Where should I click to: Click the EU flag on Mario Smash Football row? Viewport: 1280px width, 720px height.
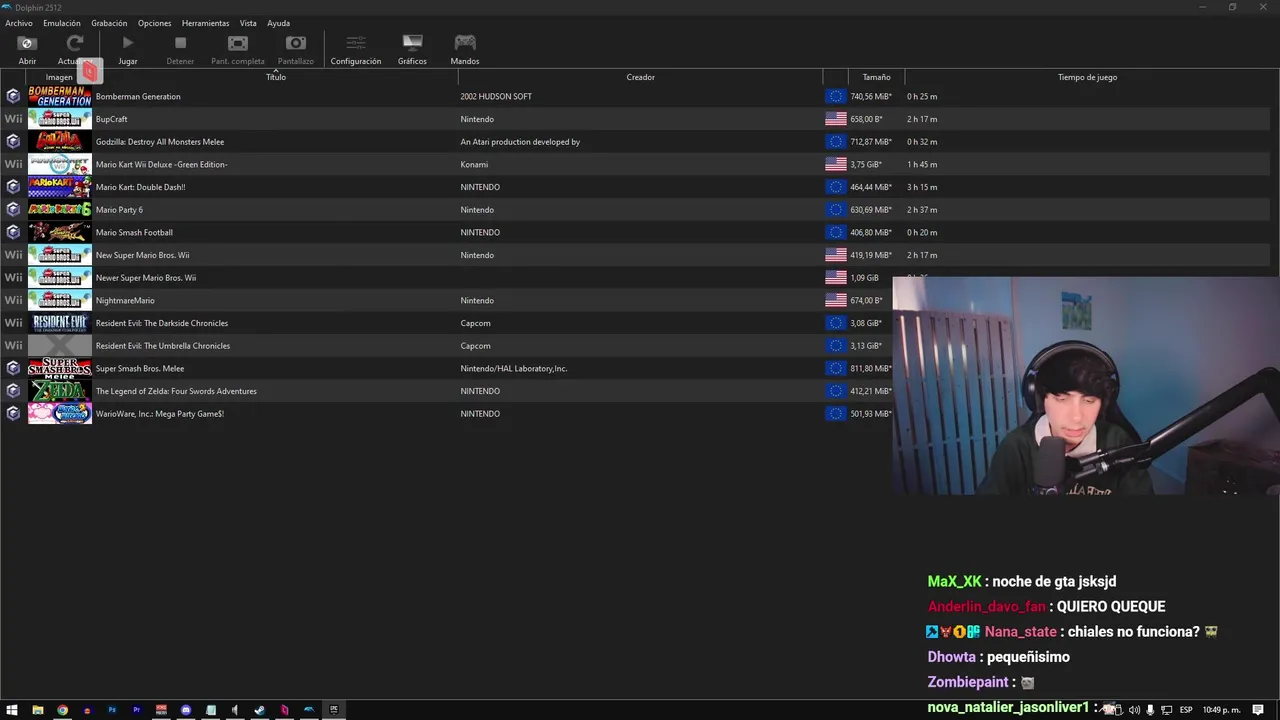[x=836, y=232]
